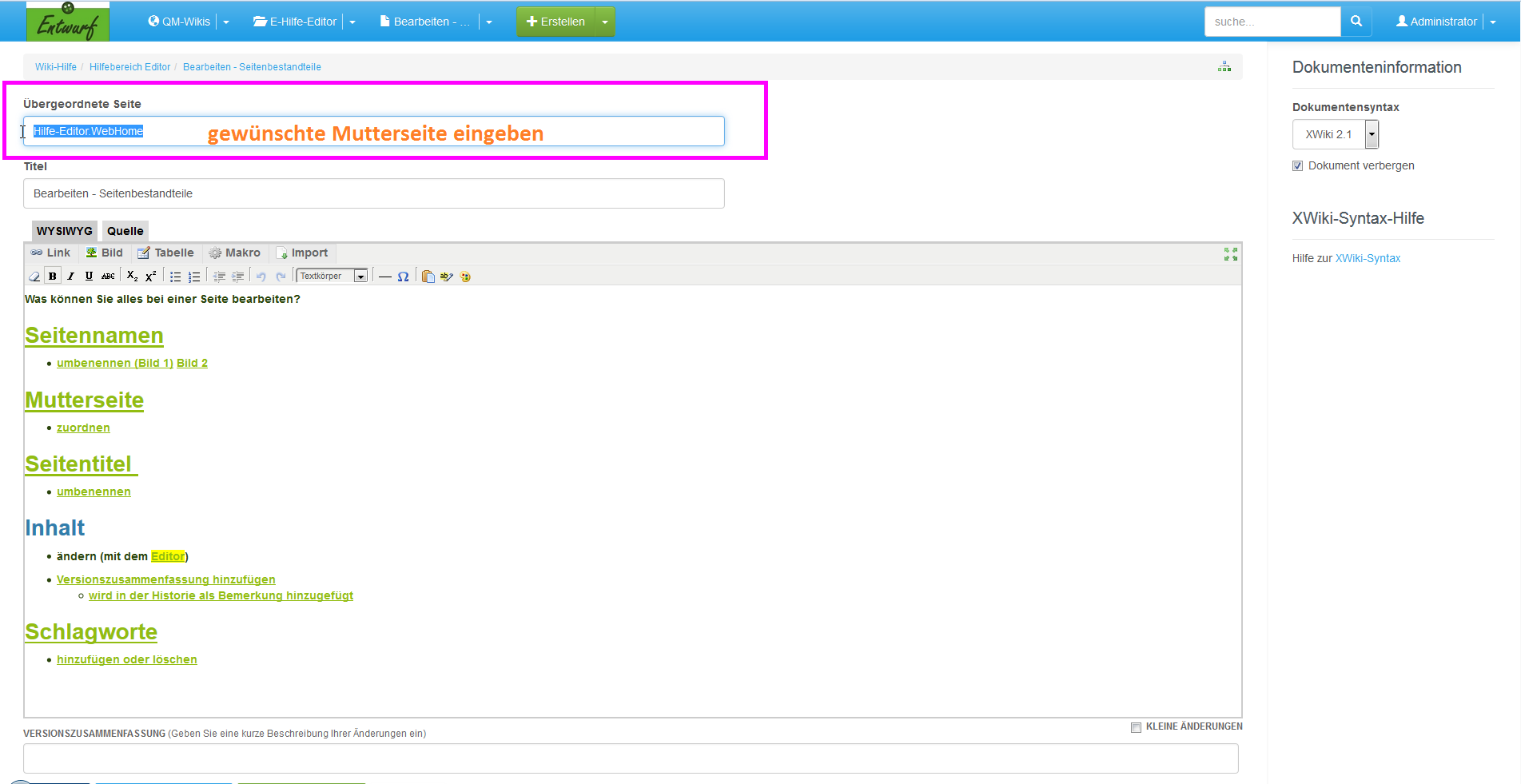Click into the Versionszusammenfassung input field
Viewport: 1521px width, 784px height.
point(631,758)
